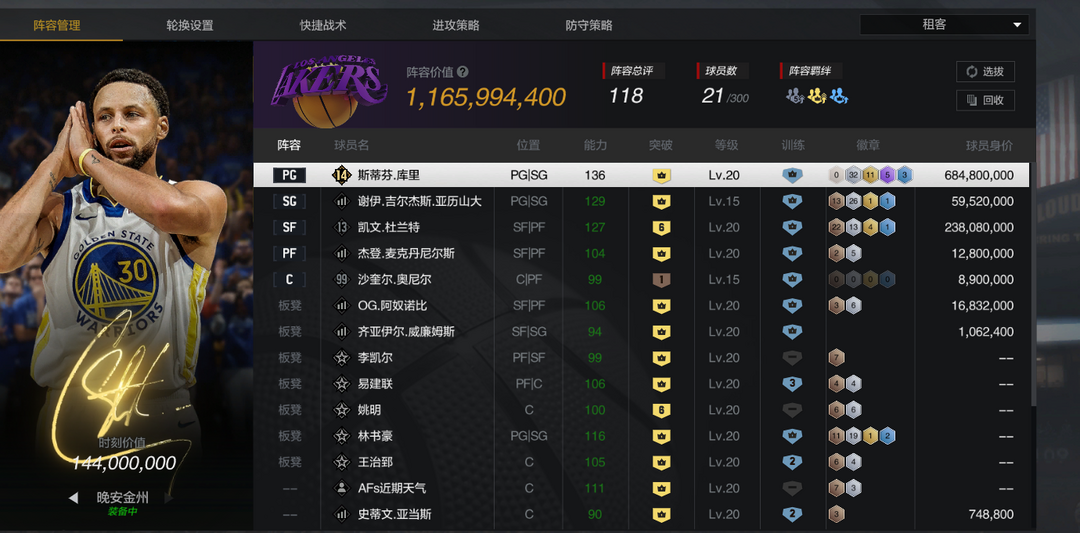Click 斯蒂芬.库里's purple badge 5
1080x533 pixels.
pyautogui.click(x=887, y=175)
